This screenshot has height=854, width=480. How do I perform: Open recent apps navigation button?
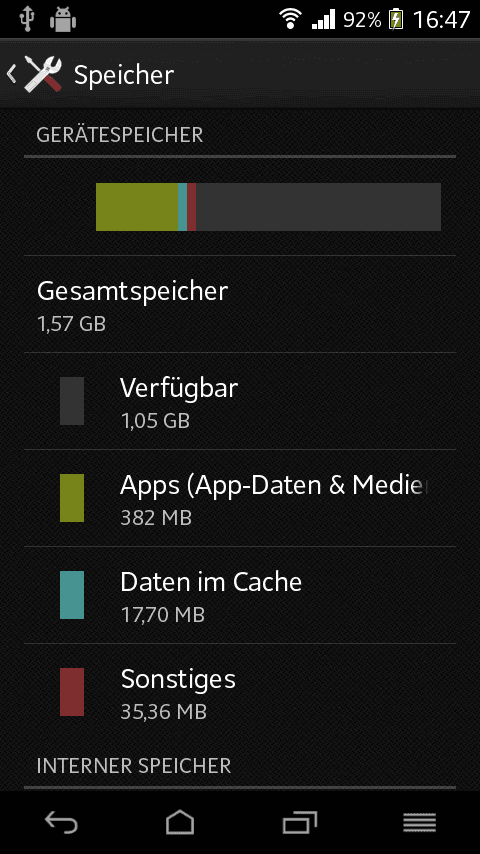(x=300, y=822)
